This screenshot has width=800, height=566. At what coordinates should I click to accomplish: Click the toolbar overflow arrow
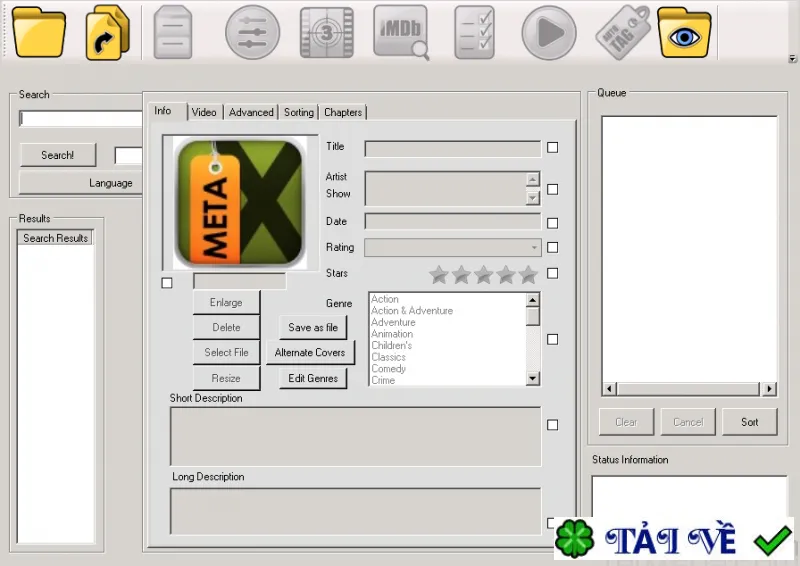tap(792, 59)
